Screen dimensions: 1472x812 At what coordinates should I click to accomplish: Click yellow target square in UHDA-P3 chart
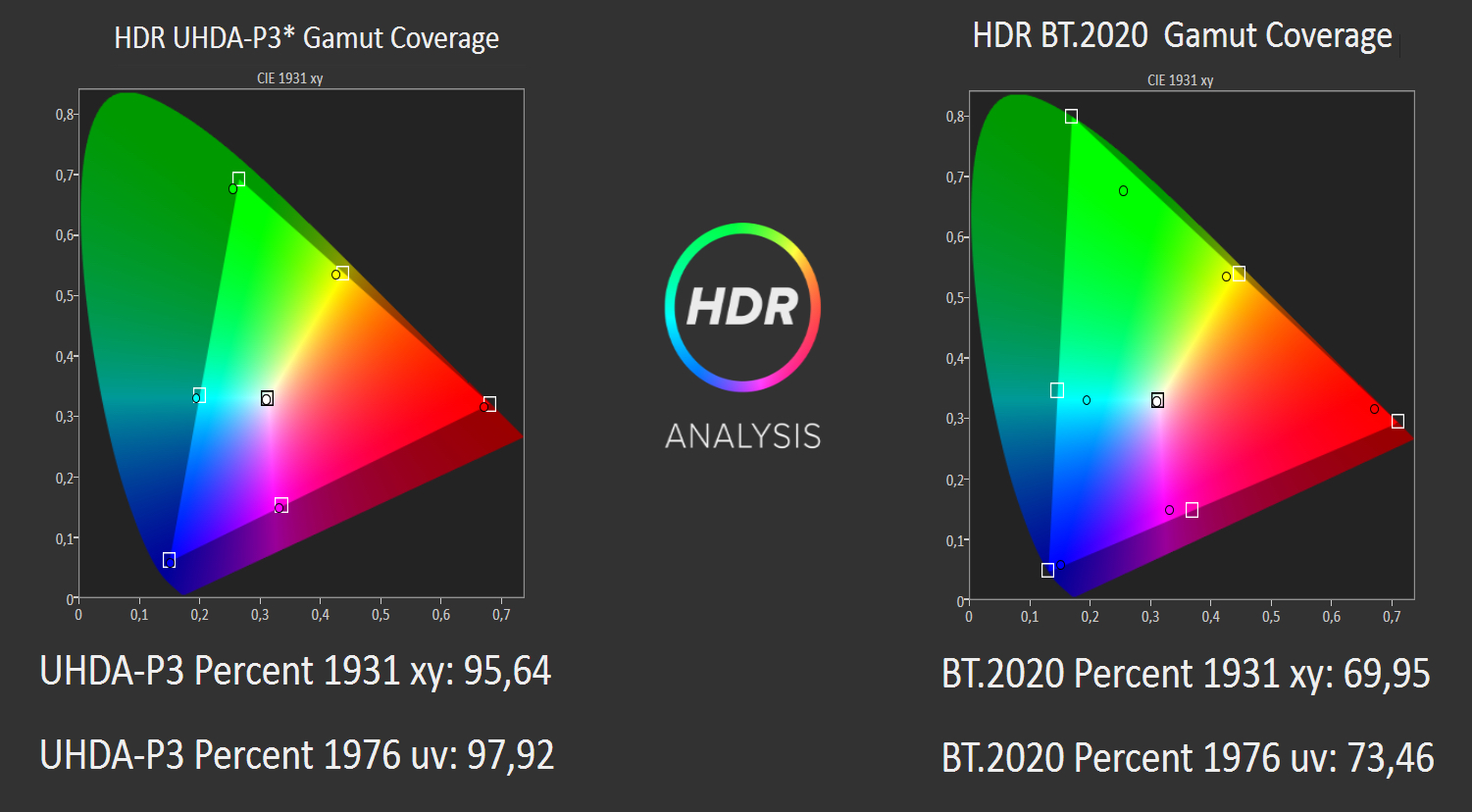342,273
